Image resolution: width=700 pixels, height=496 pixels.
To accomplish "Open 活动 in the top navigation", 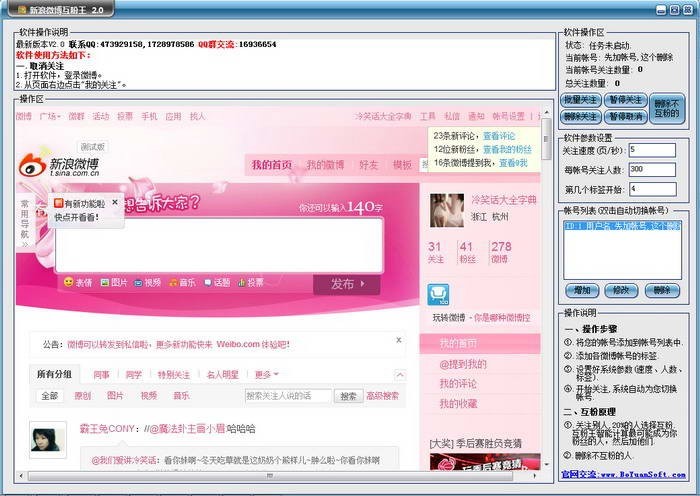I will tap(101, 117).
